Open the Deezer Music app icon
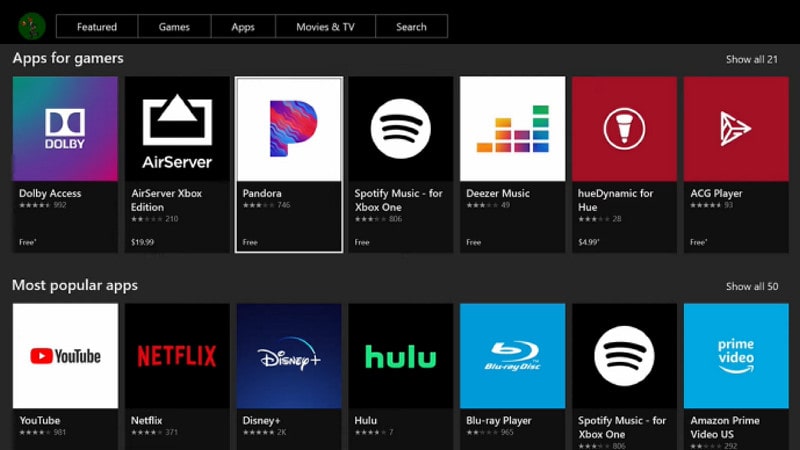 pos(512,129)
